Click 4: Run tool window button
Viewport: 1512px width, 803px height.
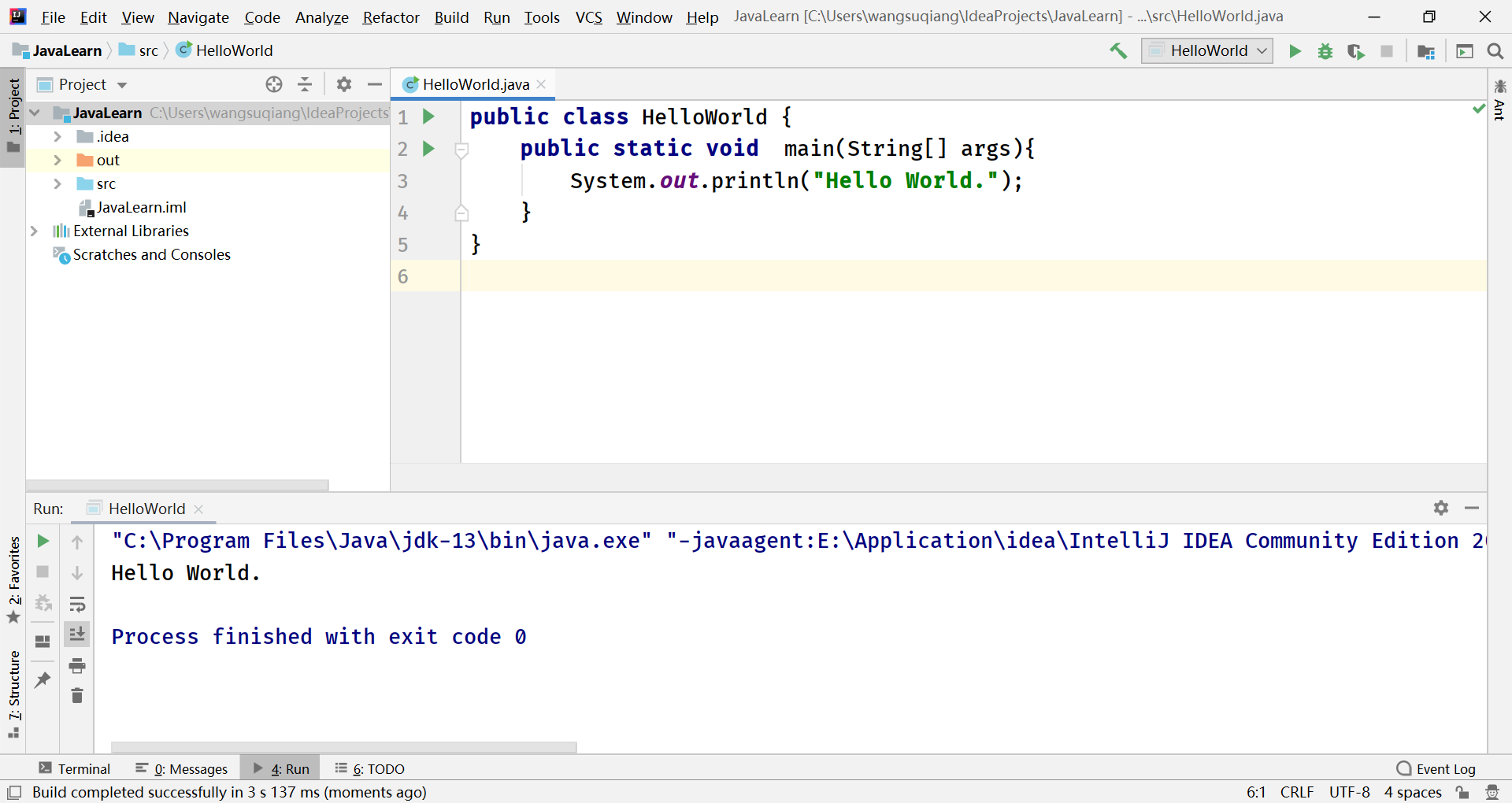[x=281, y=768]
